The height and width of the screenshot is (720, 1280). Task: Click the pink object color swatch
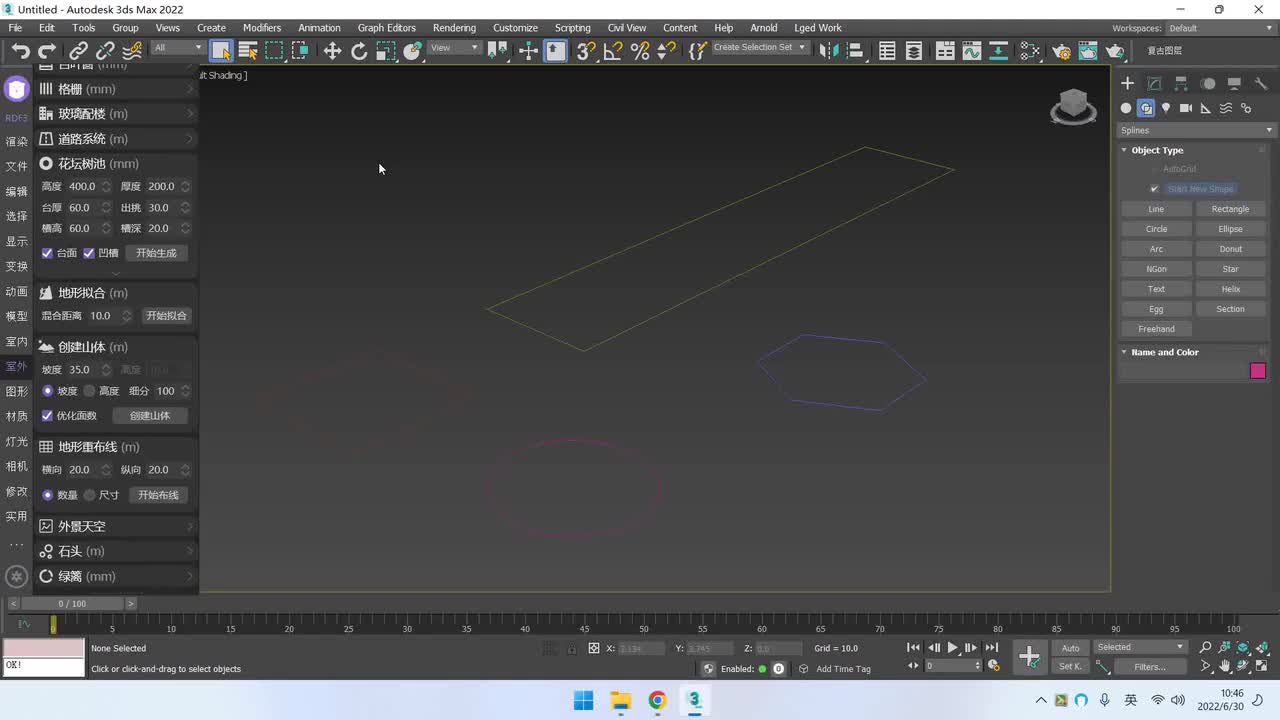coord(1257,371)
